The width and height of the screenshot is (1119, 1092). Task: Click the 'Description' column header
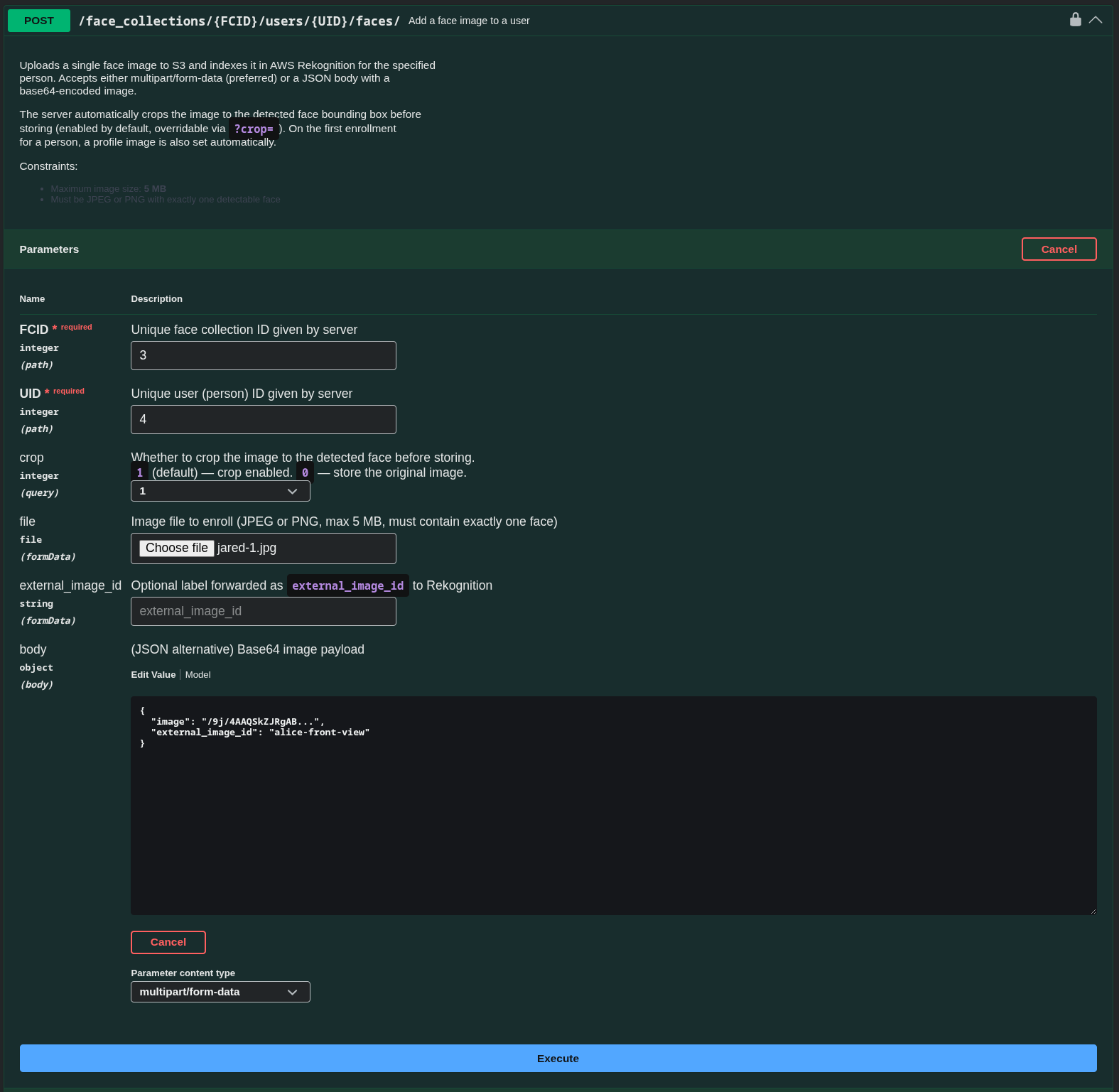(156, 299)
